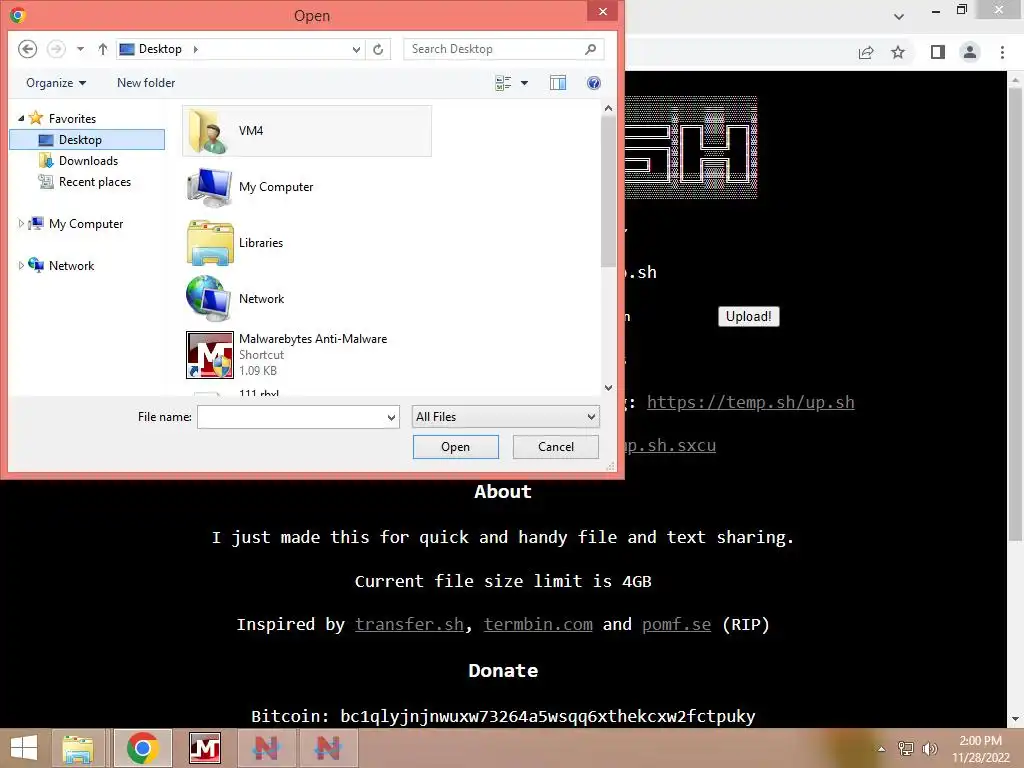
Task: Open Recent places in navigation pane
Action: (x=95, y=182)
